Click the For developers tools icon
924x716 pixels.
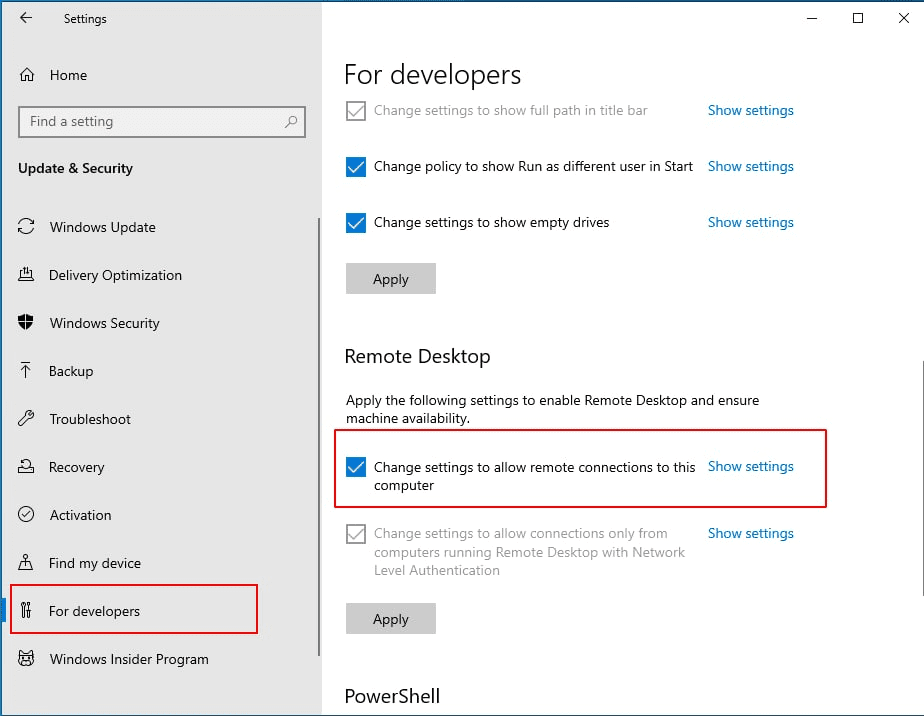26,610
